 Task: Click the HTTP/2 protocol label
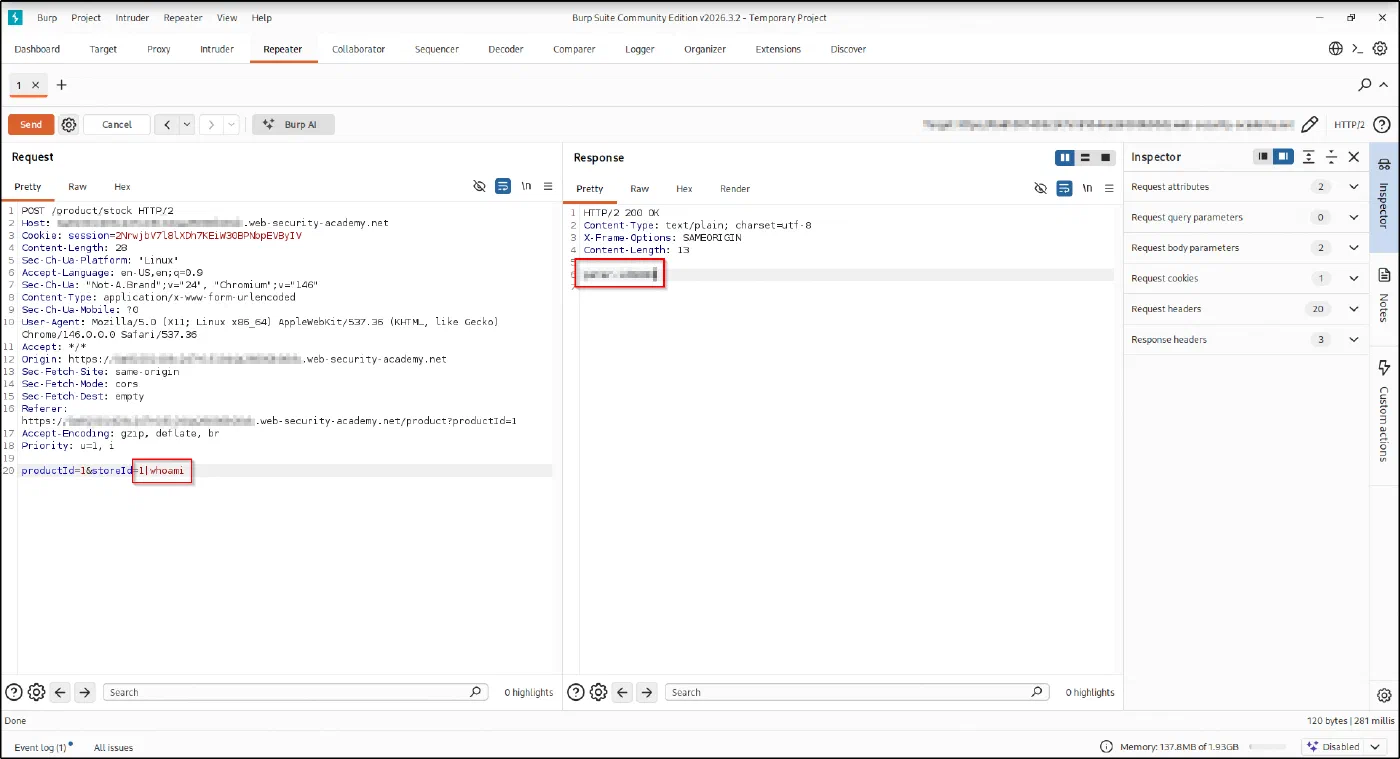1349,125
